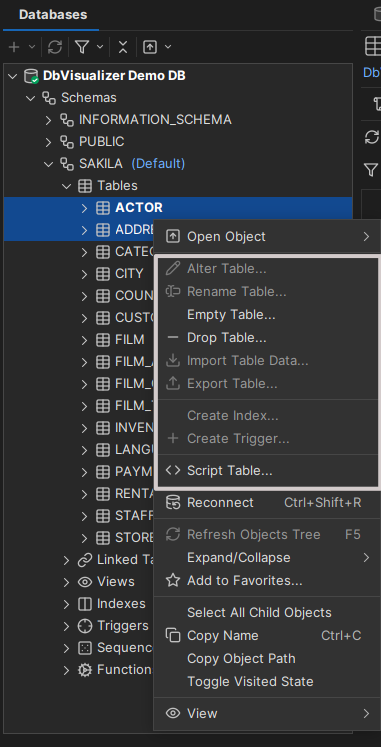
Task: Choose Copy Name from context menu
Action: (268, 636)
